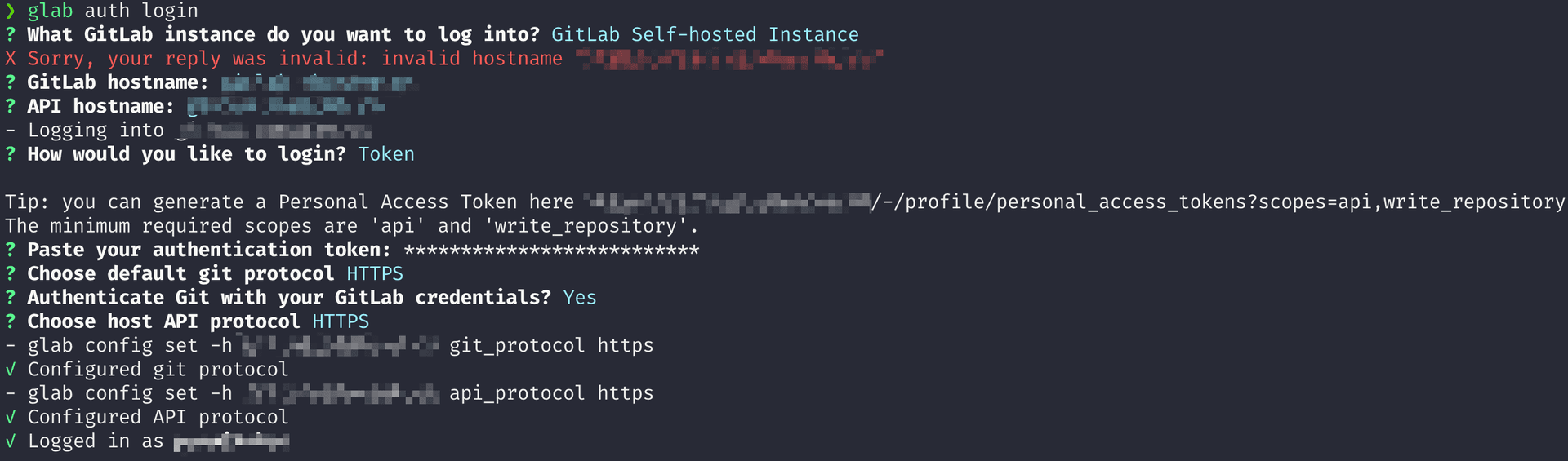The image size is (1568, 461).
Task: Click the 'Yes' answer for Git credentials
Action: [580, 298]
